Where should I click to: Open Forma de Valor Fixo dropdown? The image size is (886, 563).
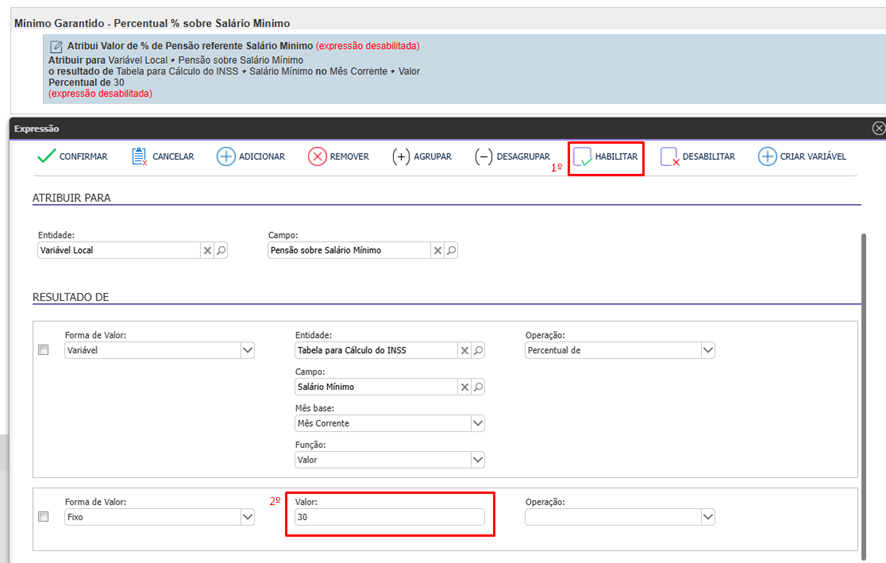coord(248,517)
